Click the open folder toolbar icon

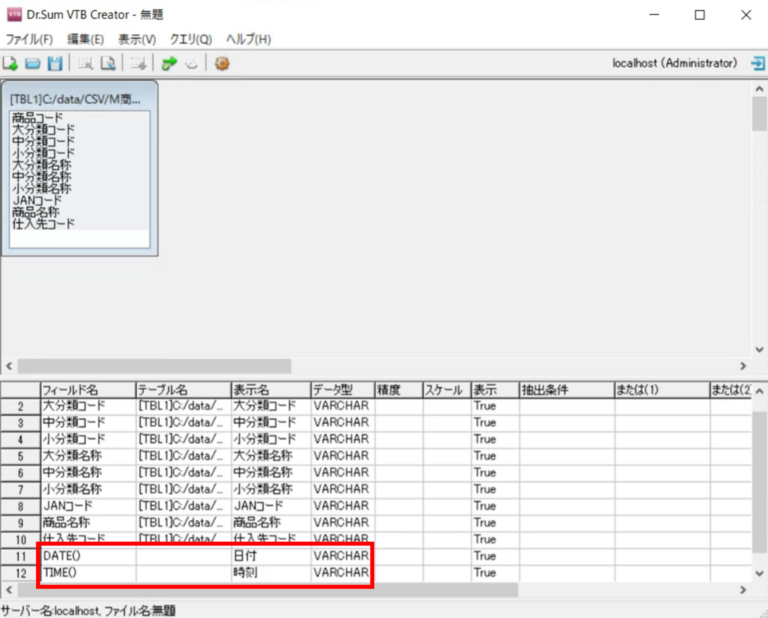pyautogui.click(x=32, y=63)
